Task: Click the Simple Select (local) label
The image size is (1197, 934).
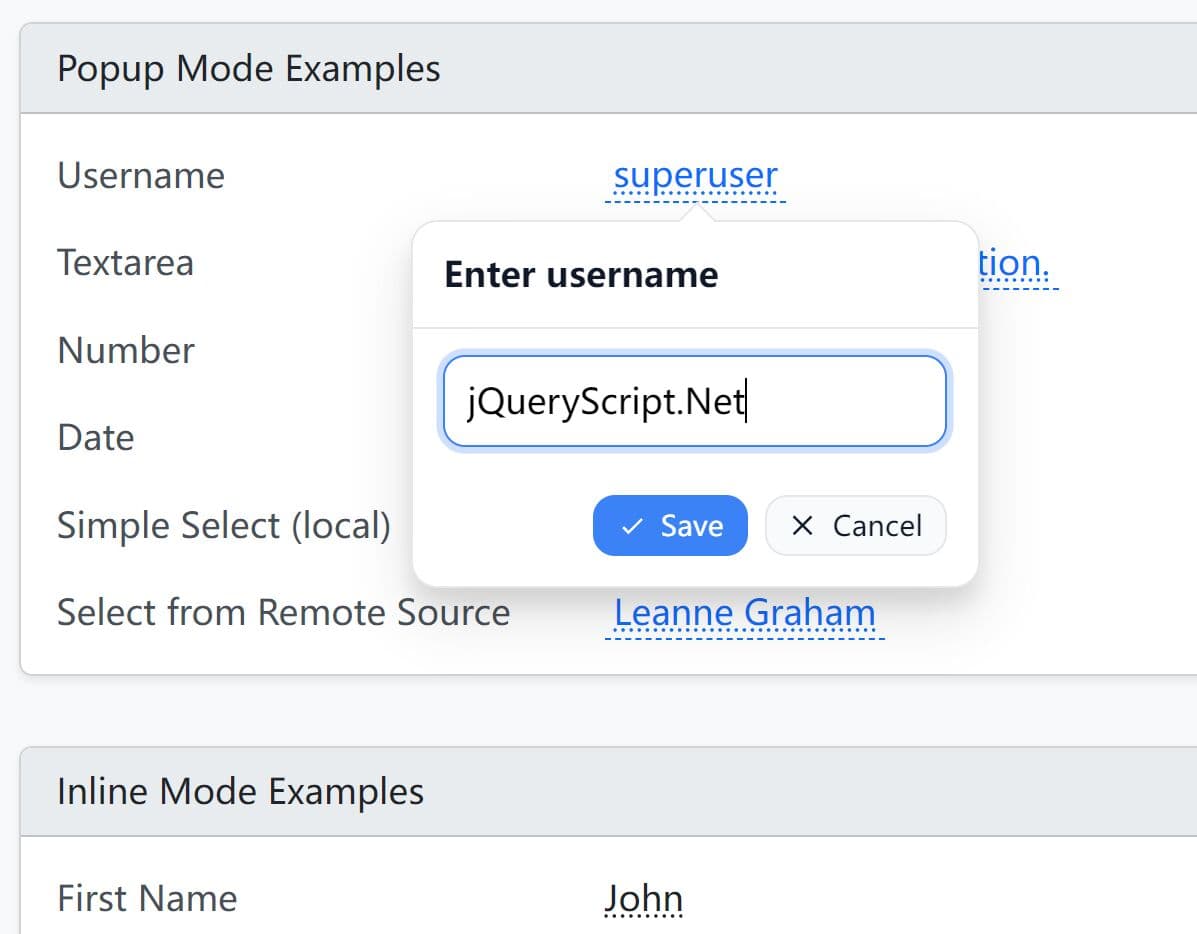Action: 222,524
